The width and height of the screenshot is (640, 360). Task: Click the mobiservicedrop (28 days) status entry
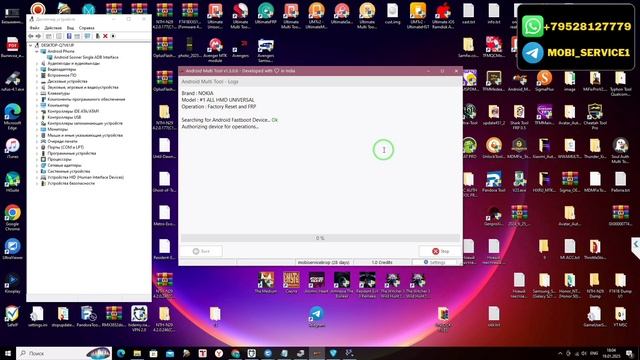(x=323, y=262)
